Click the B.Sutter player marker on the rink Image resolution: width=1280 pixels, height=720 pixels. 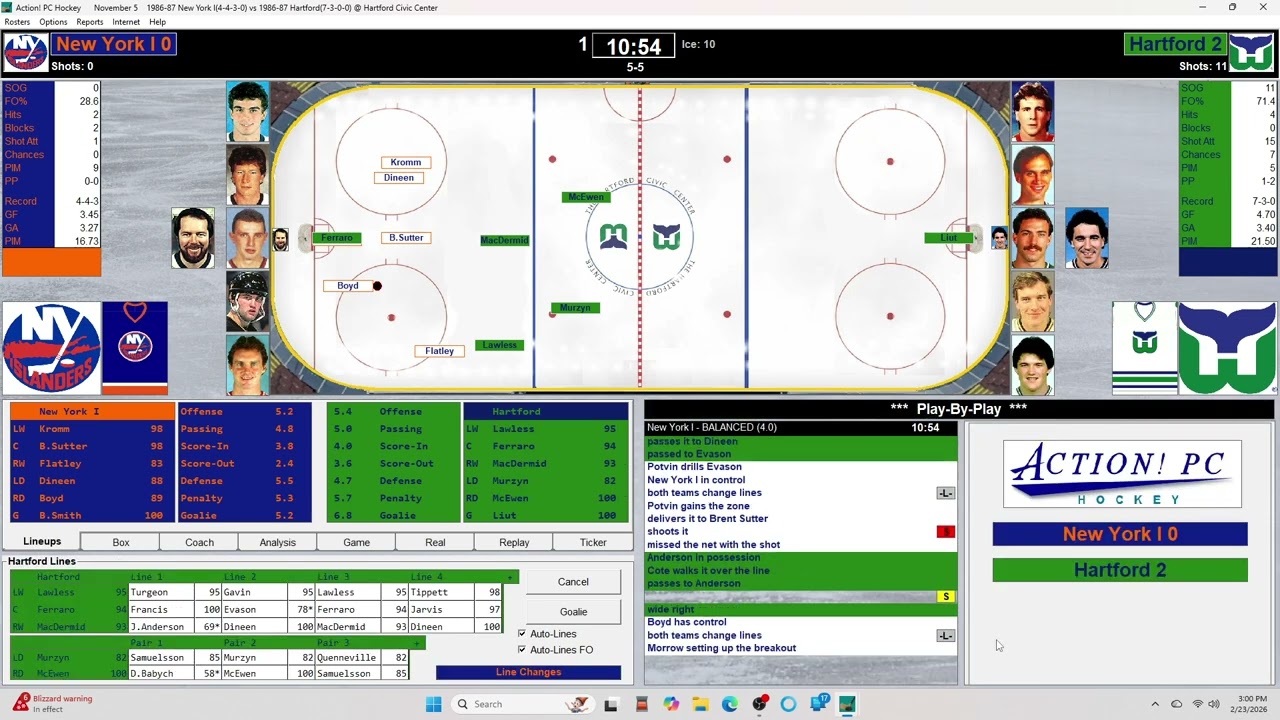point(406,238)
